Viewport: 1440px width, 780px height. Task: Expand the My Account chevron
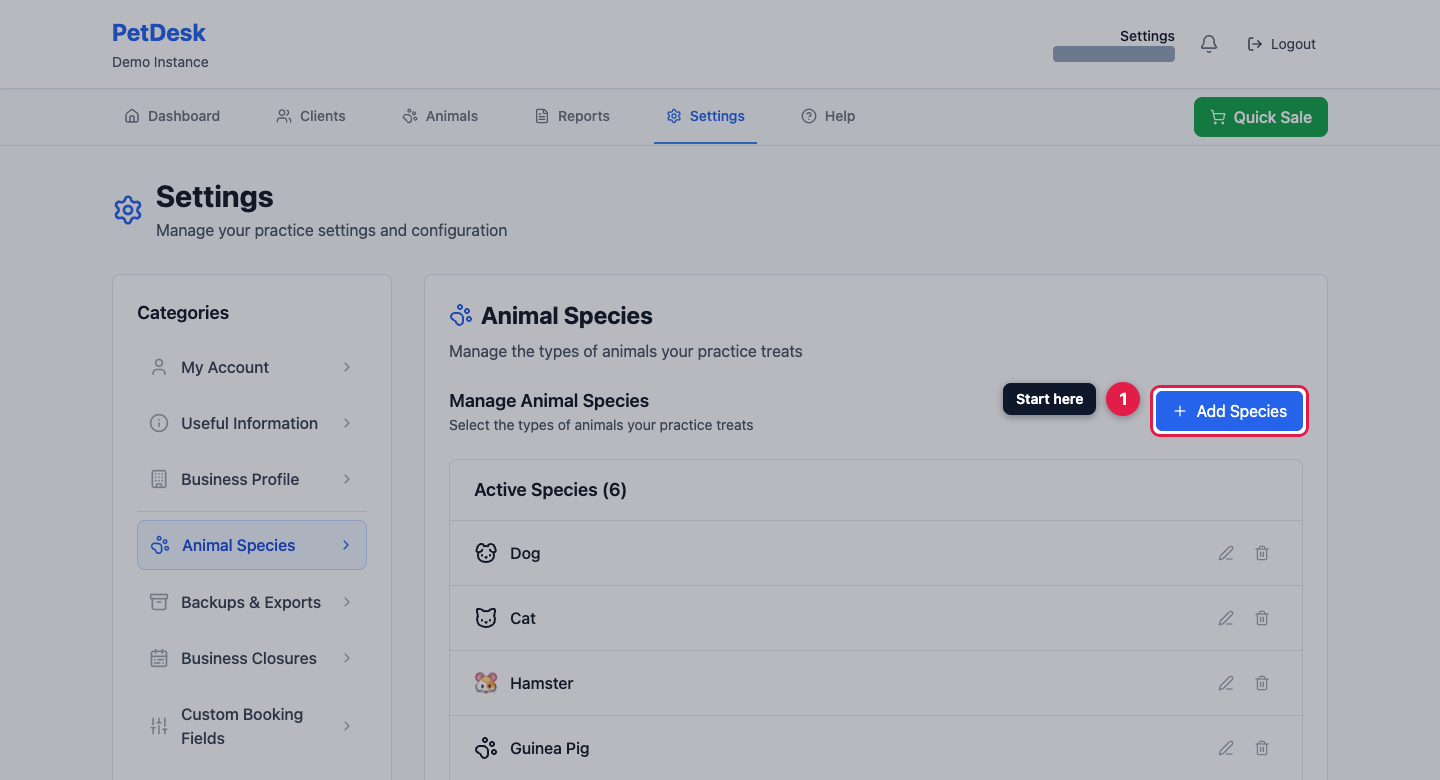click(x=347, y=367)
